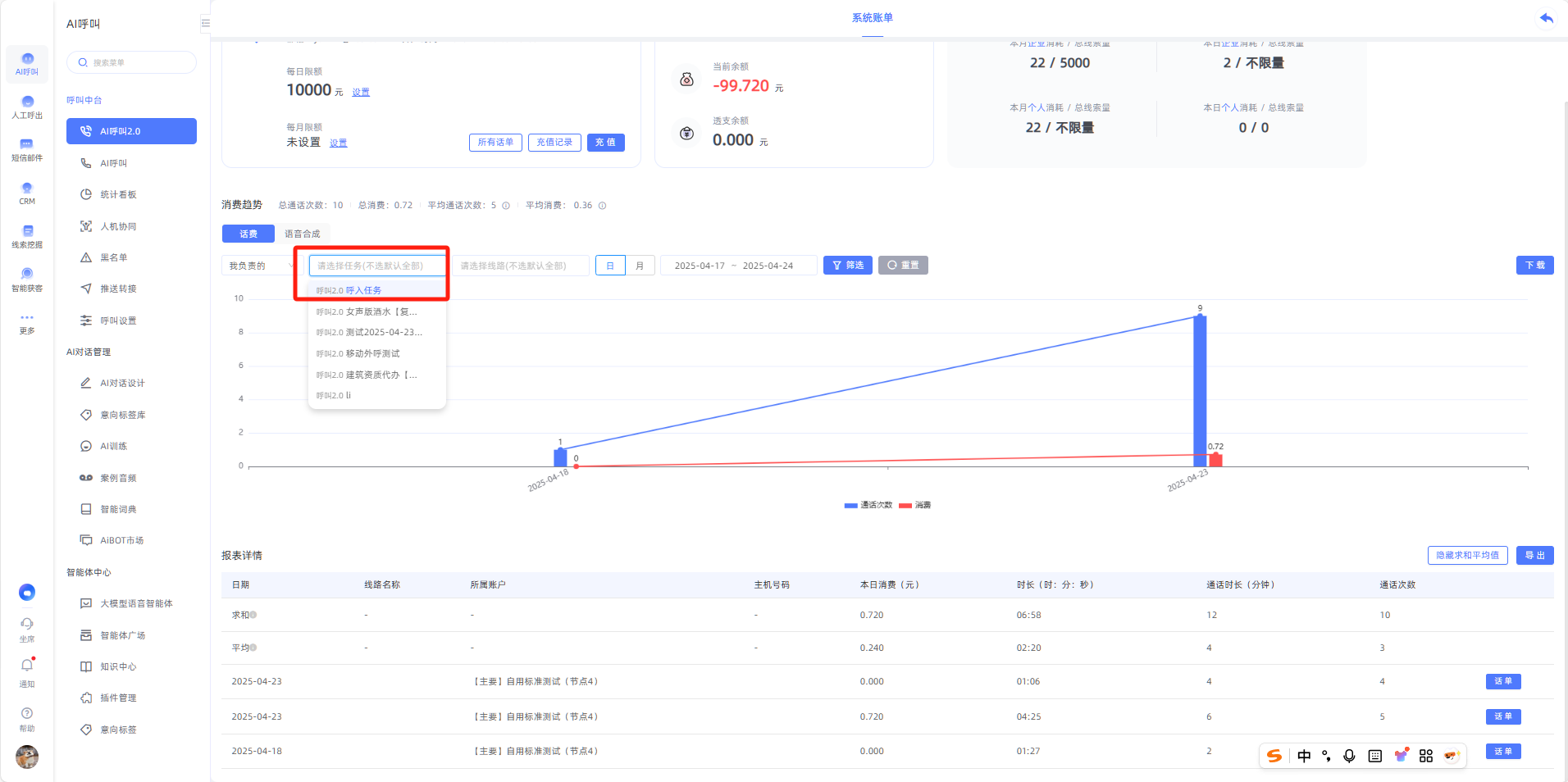
Task: Click the info icon next to 平均
Action: (x=253, y=648)
